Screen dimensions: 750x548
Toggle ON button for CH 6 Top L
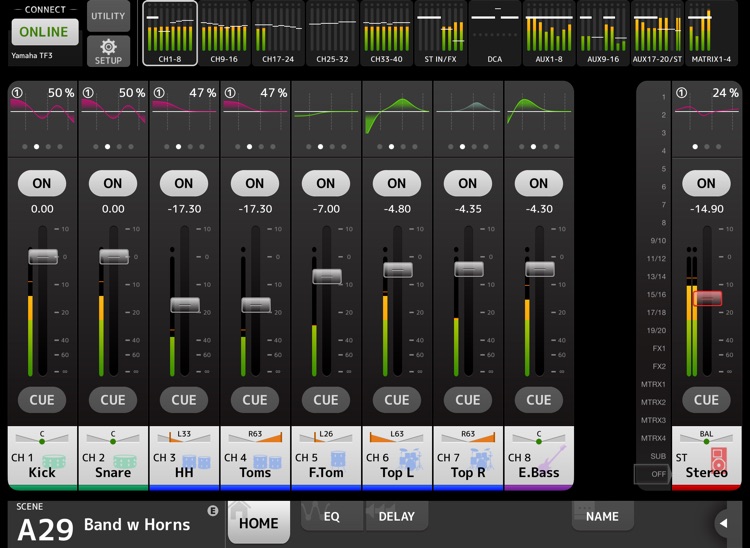coord(397,183)
